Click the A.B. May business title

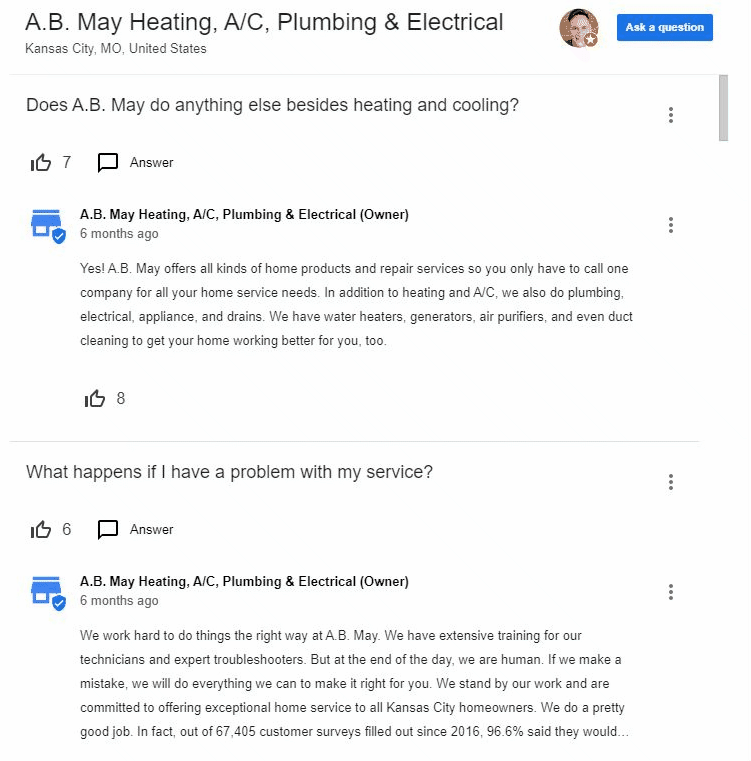264,22
